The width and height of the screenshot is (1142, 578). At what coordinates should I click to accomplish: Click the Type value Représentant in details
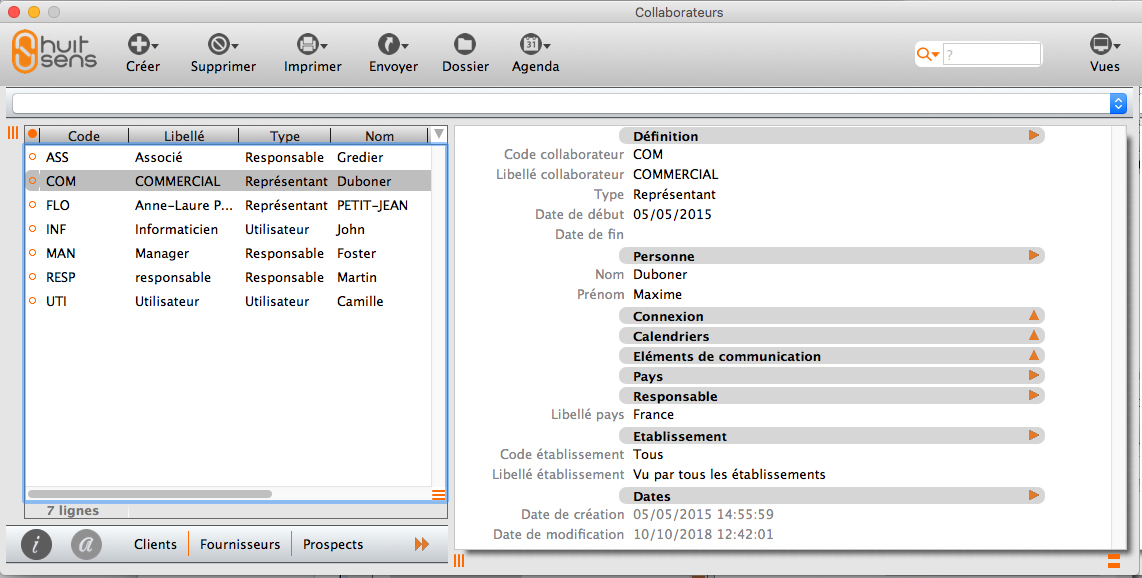pos(674,194)
